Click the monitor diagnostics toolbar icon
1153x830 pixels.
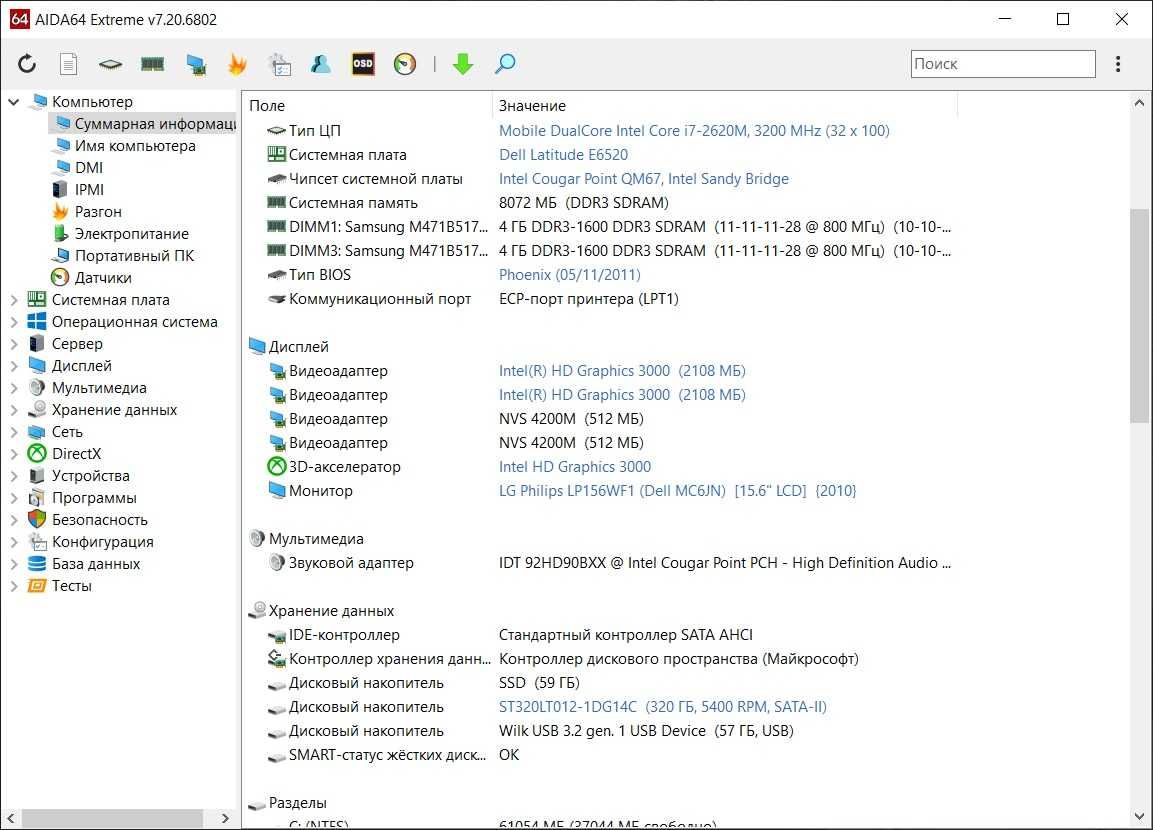click(196, 65)
